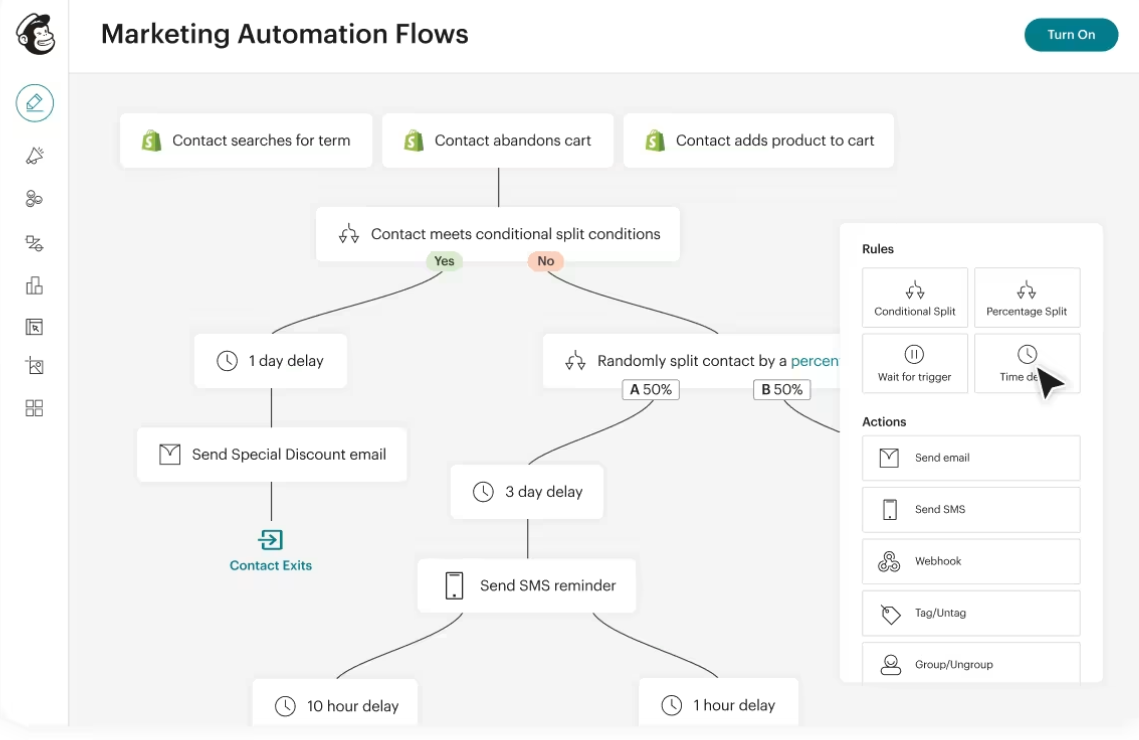
Task: Open the integrations grid sidebar icon
Action: [34, 408]
